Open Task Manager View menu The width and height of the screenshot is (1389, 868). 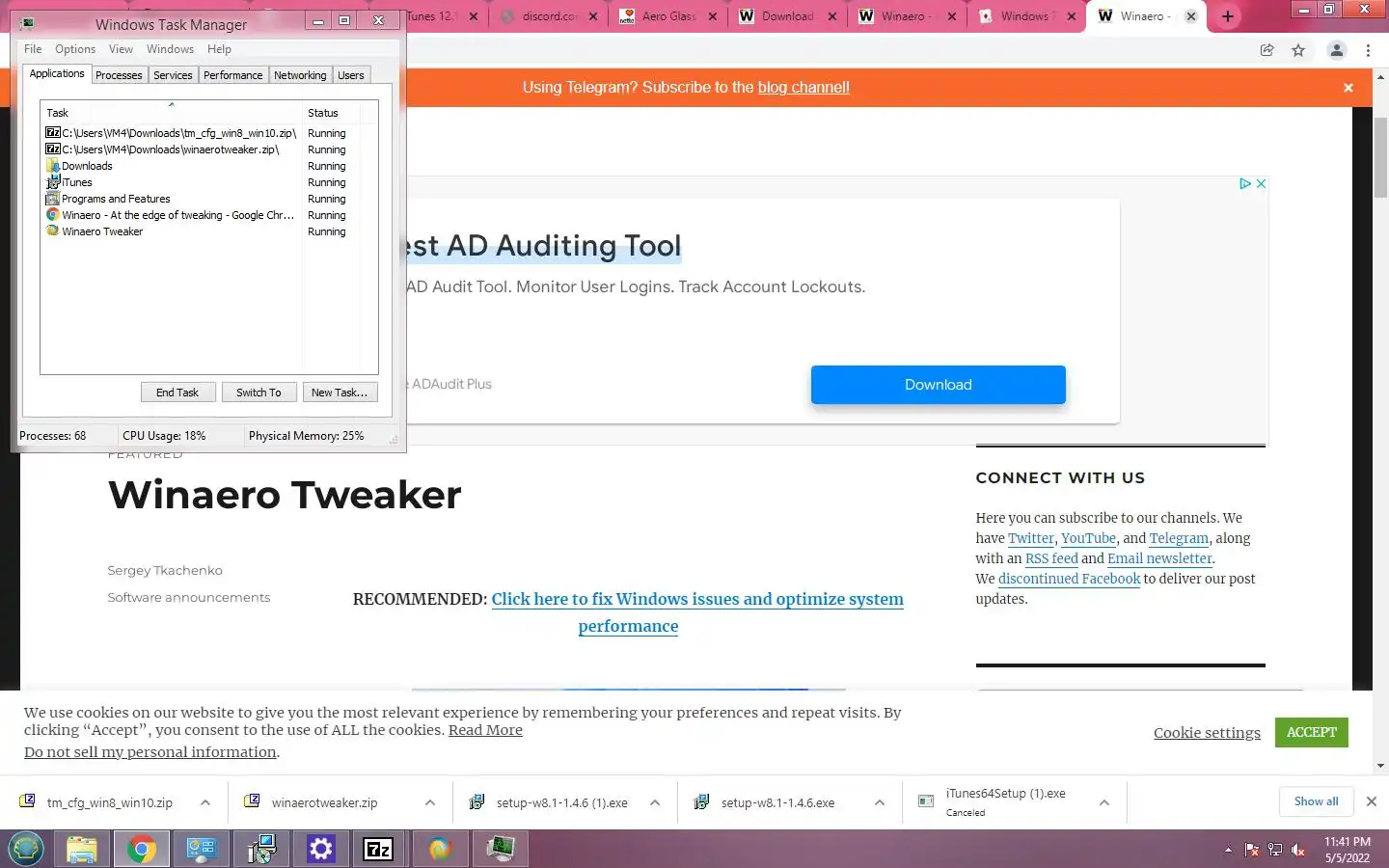121,49
